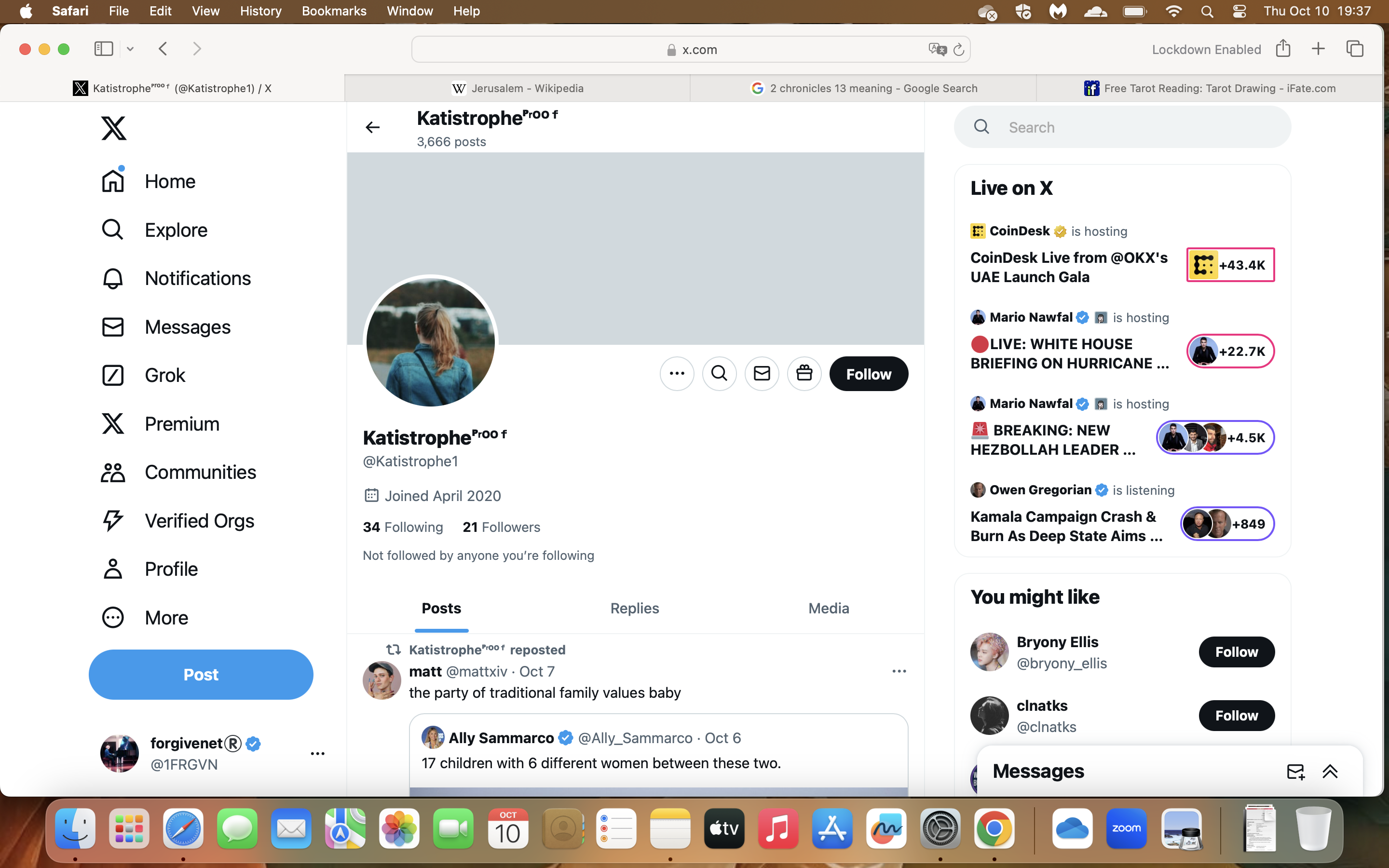Switch to the Jerusalem - Wikipedia tab
1389x868 pixels.
[x=517, y=88]
